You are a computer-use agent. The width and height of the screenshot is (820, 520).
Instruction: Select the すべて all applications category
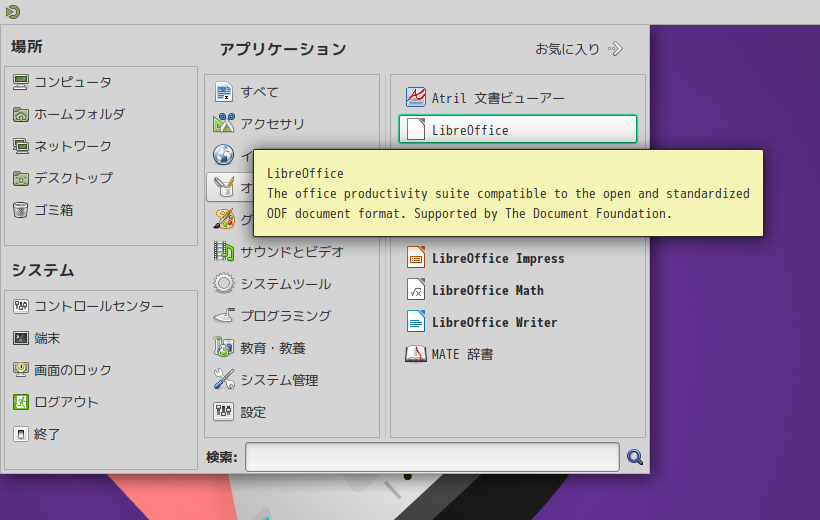pyautogui.click(x=246, y=92)
